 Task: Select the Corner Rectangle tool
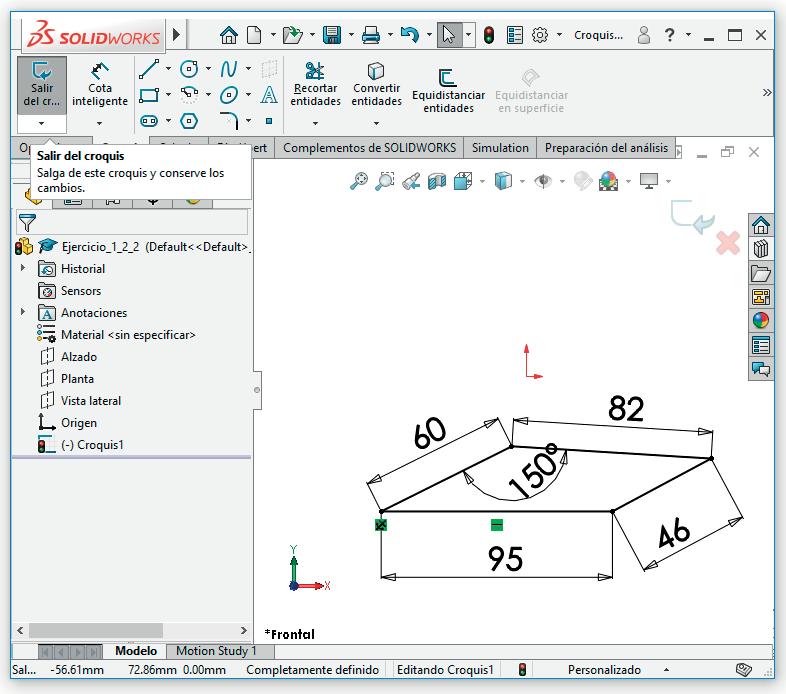[x=149, y=95]
